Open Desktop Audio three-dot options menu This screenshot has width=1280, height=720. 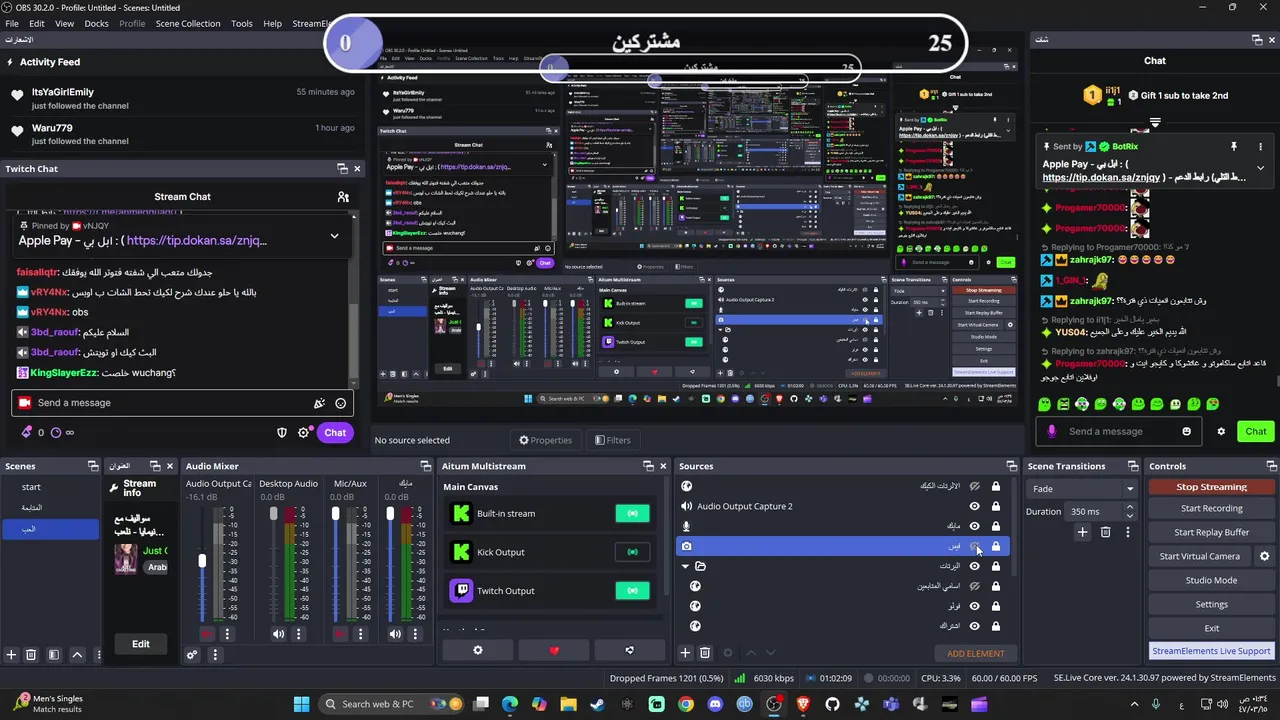[x=298, y=634]
